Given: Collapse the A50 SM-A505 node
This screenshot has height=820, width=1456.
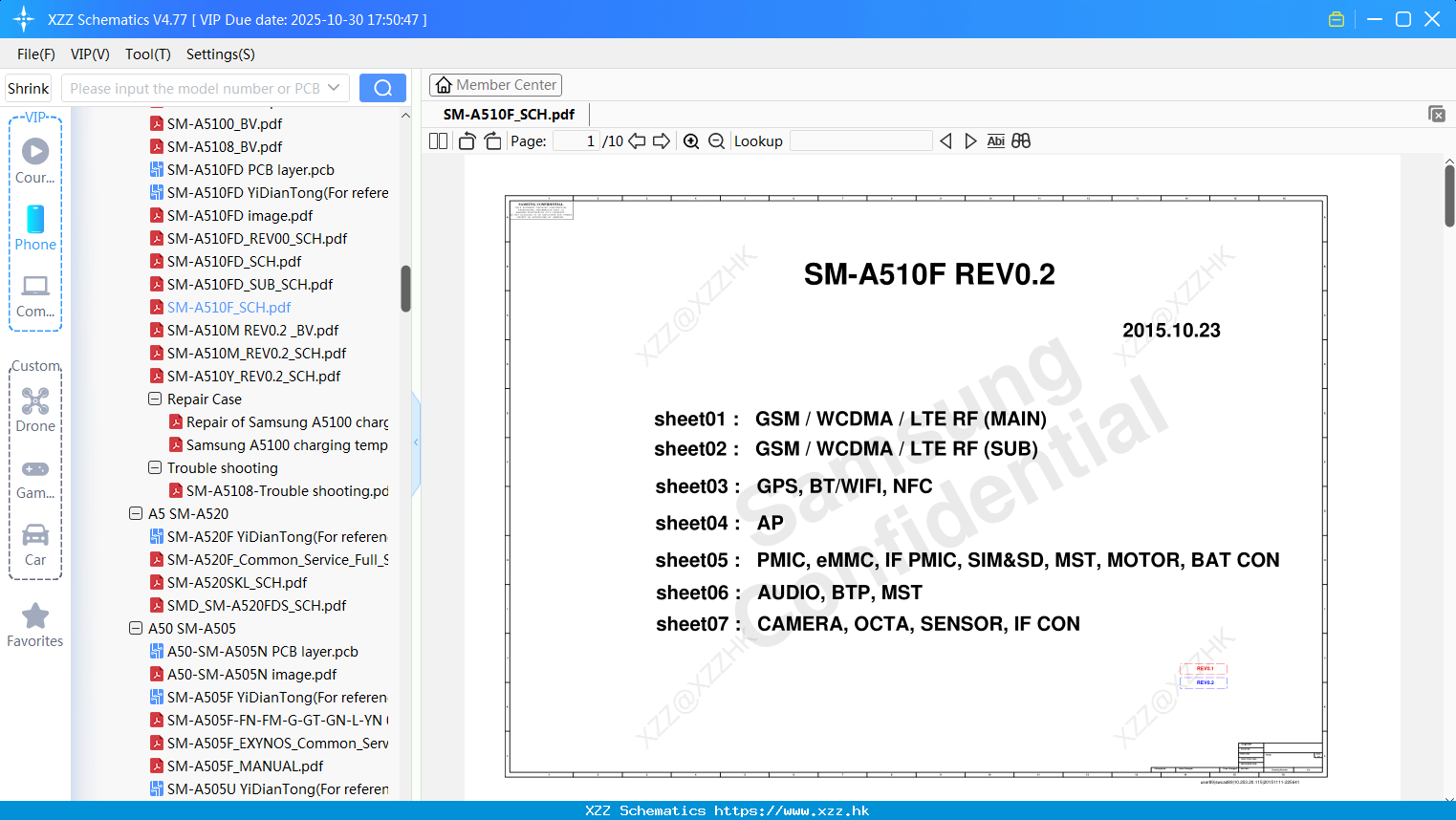Looking at the screenshot, I should tap(136, 628).
